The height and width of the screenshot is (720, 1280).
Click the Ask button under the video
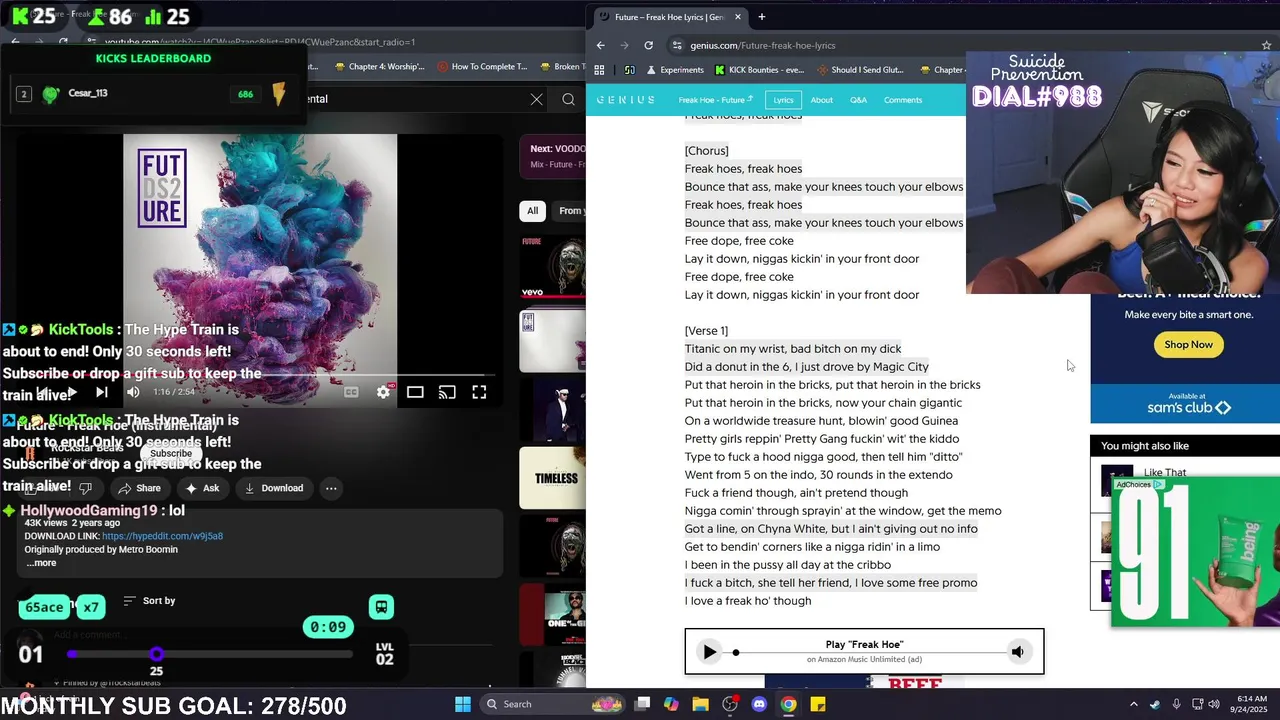(x=201, y=488)
